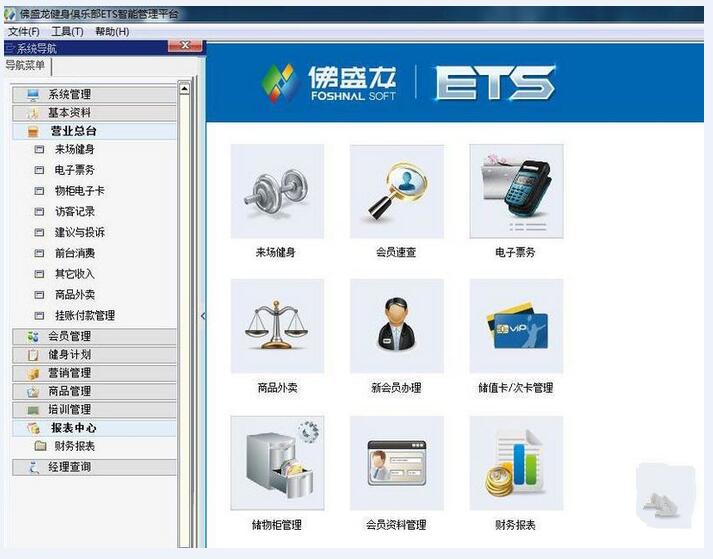713x559 pixels.
Task: Select 挂账付款管理 in the sidebar tree
Action: point(85,315)
